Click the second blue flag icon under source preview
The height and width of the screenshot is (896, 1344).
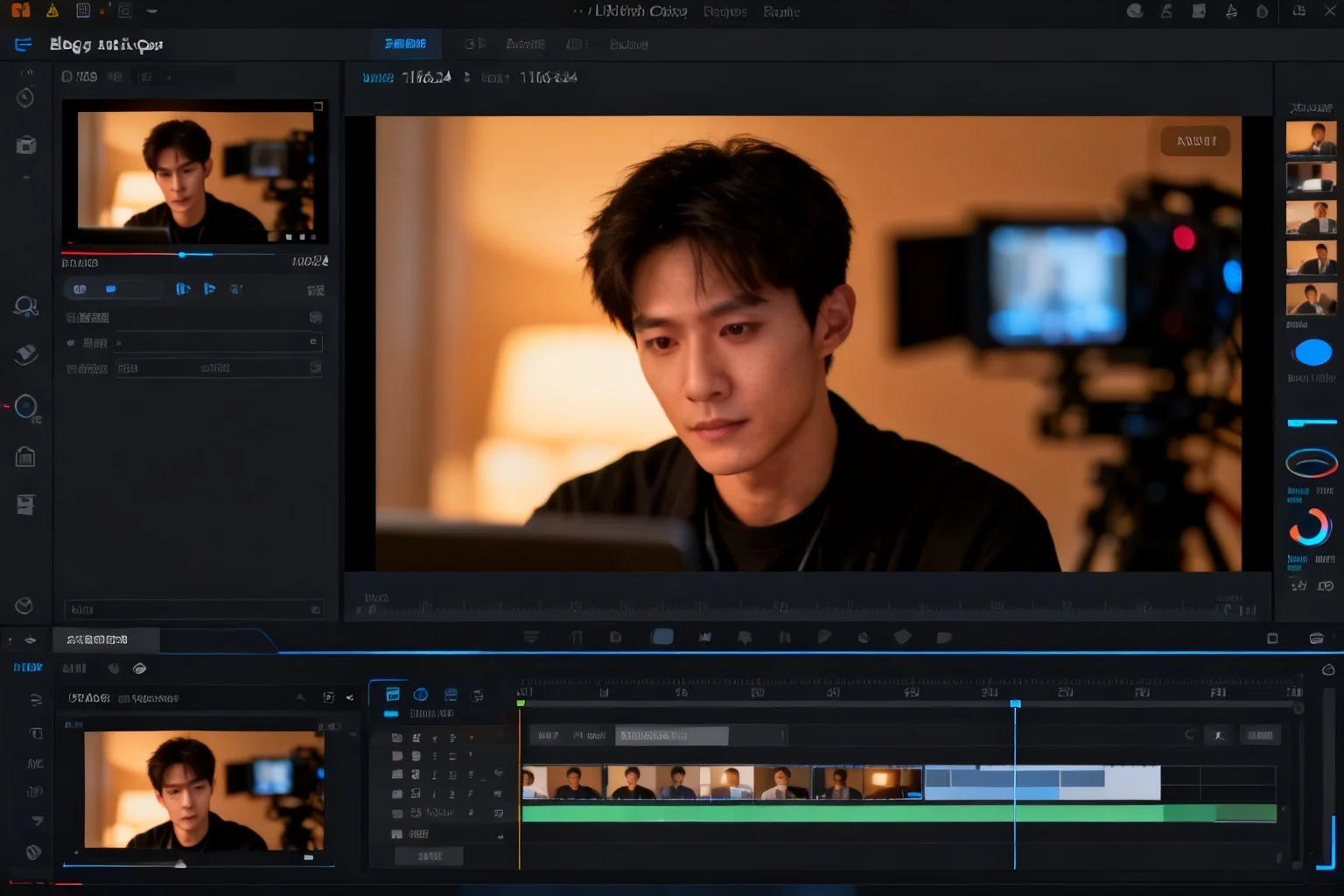click(209, 289)
